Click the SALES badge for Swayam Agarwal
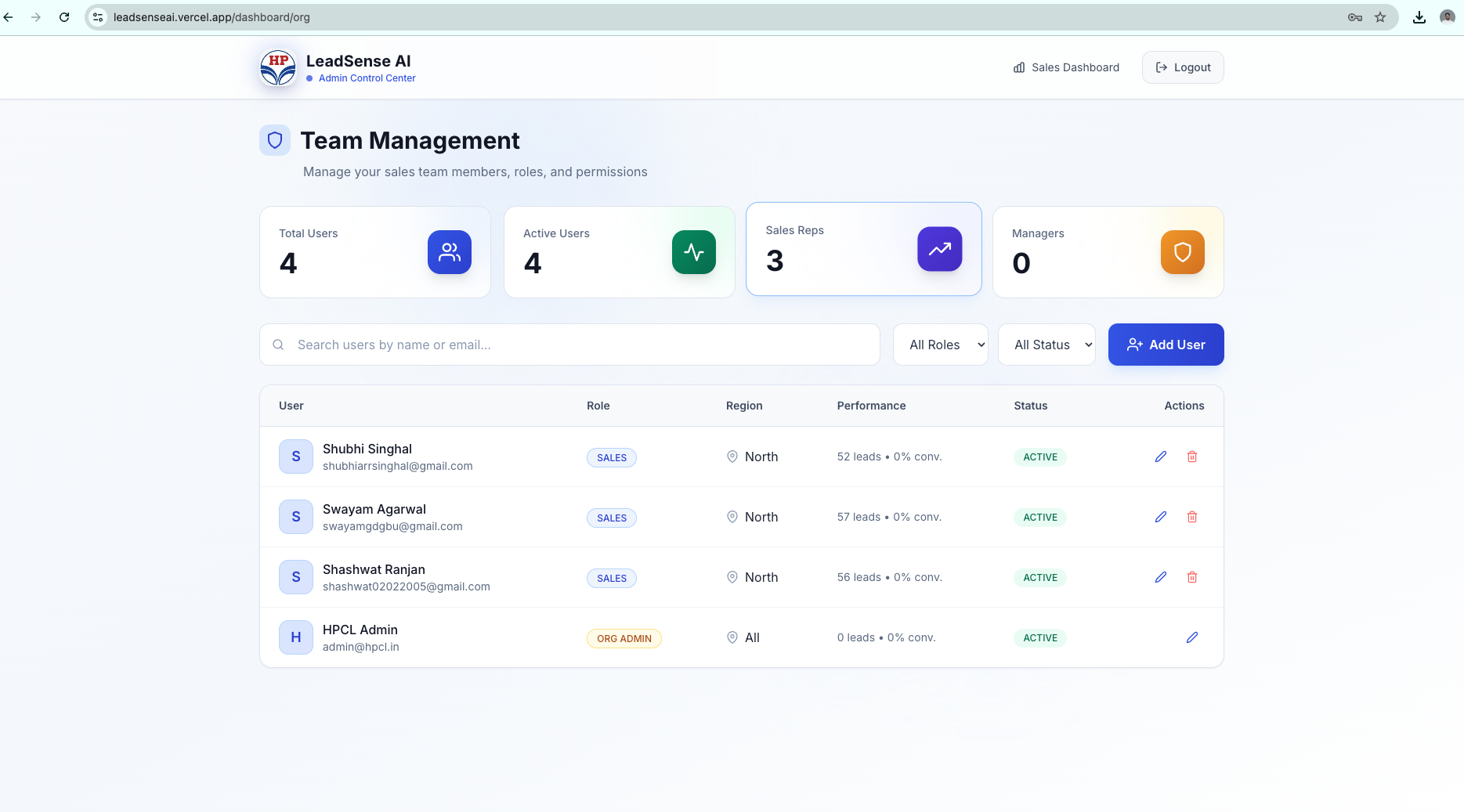Viewport: 1464px width, 812px height. point(612,518)
